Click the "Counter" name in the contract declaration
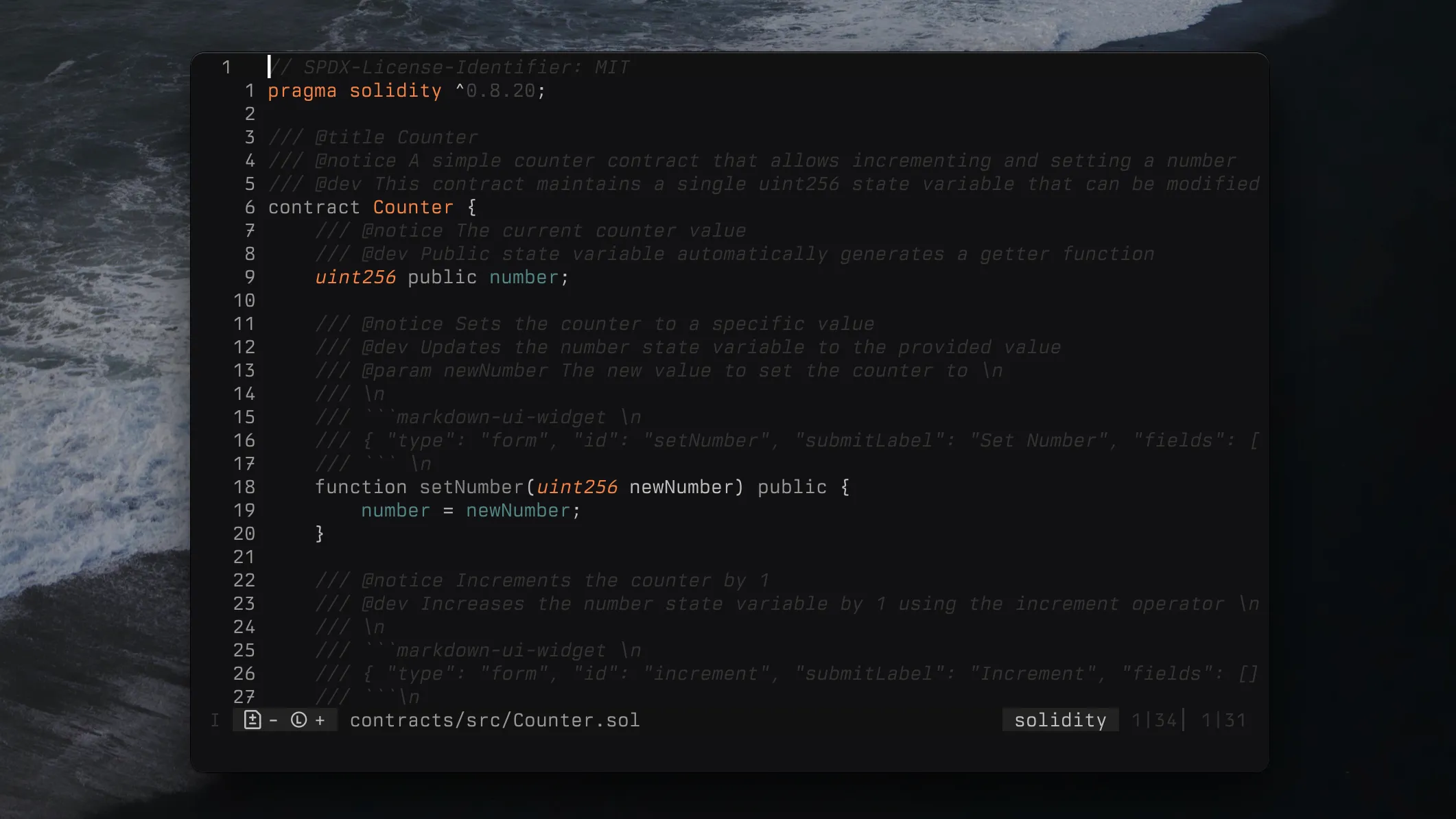Screen dimensions: 1456x819 (x=413, y=207)
